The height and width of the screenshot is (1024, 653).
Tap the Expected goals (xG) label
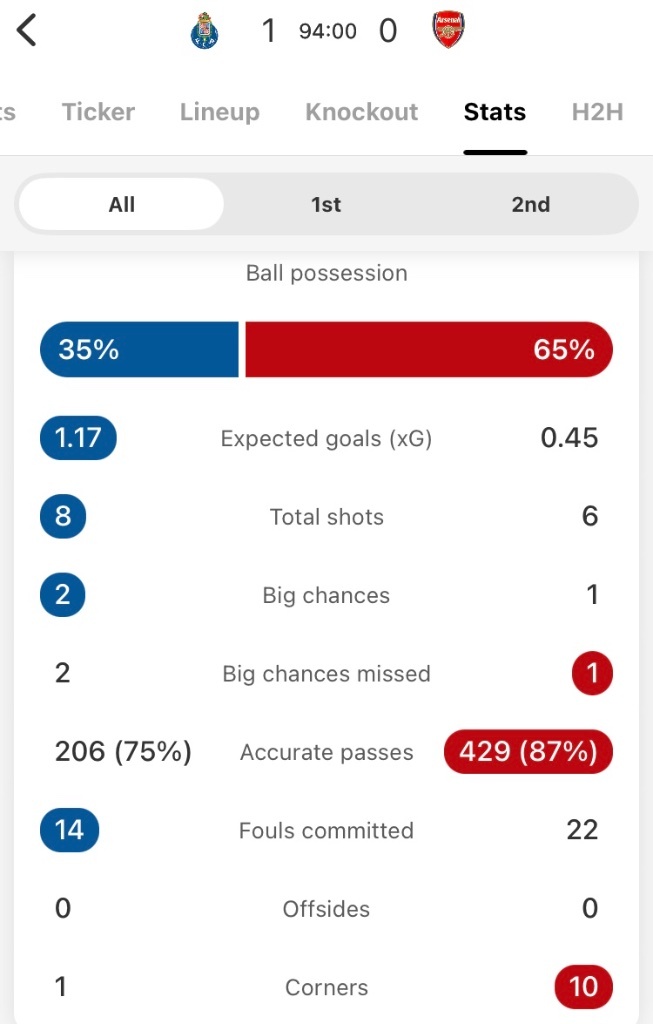point(326,438)
